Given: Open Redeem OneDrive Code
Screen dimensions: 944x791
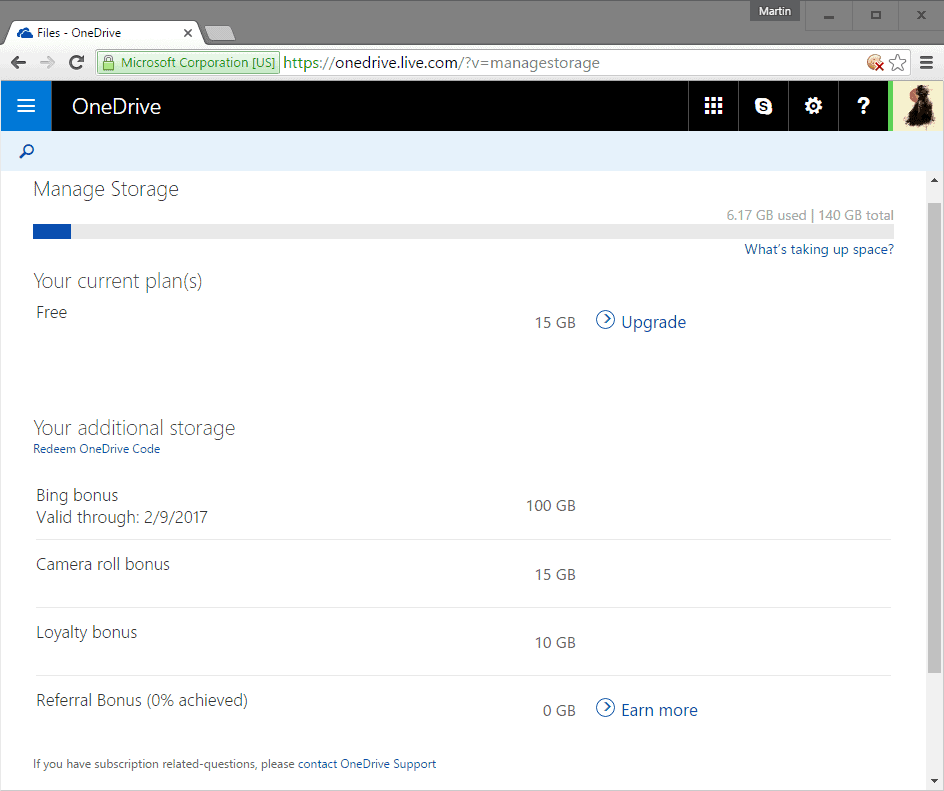Looking at the screenshot, I should 96,448.
